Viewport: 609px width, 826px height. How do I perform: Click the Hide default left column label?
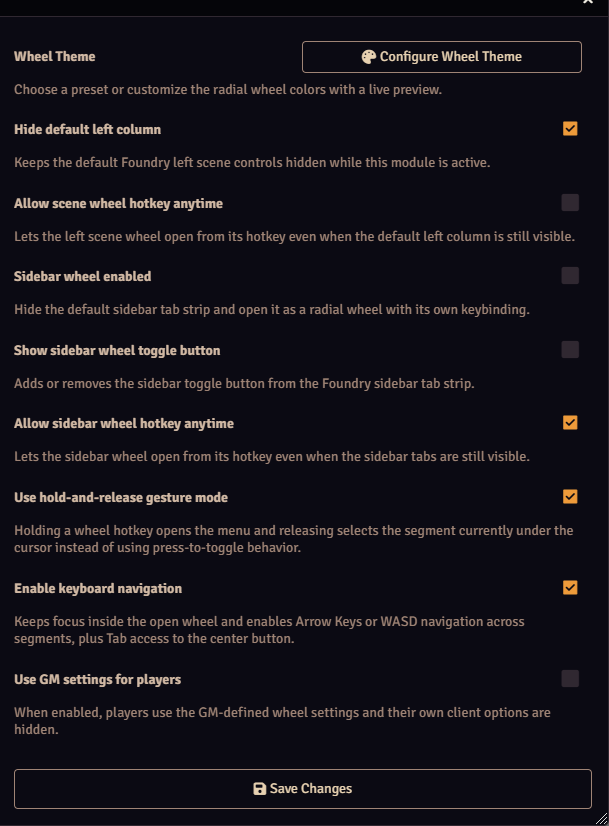point(88,130)
